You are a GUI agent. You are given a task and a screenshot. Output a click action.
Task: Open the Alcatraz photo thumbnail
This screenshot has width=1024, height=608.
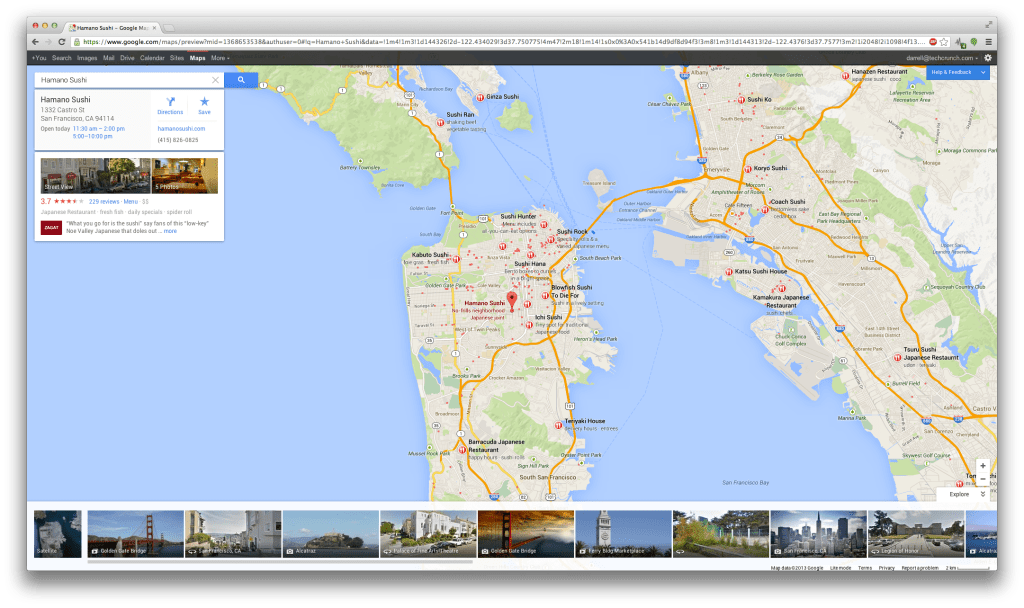pos(331,533)
